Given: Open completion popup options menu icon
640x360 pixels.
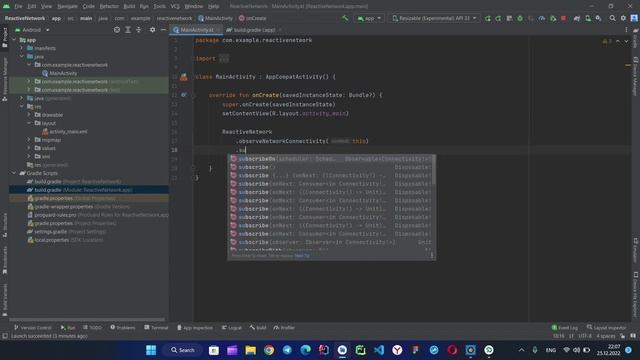Looking at the screenshot, I should point(432,256).
